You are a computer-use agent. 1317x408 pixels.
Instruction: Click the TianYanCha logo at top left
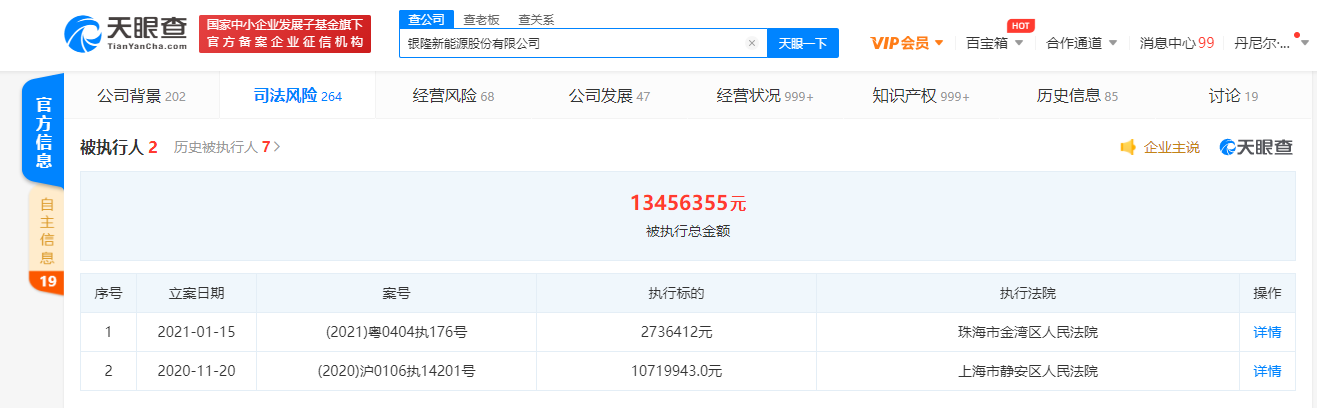[125, 34]
